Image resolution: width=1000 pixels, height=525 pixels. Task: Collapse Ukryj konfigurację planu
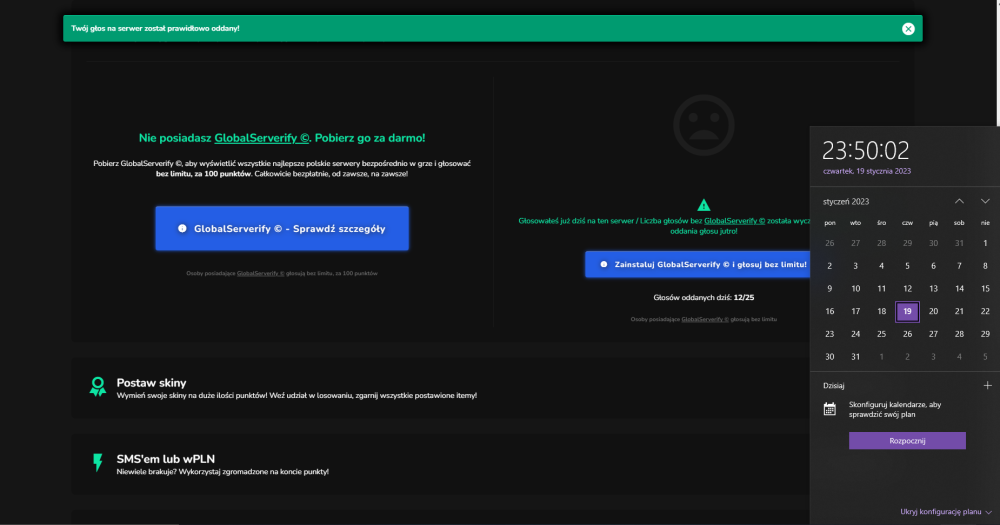click(946, 512)
